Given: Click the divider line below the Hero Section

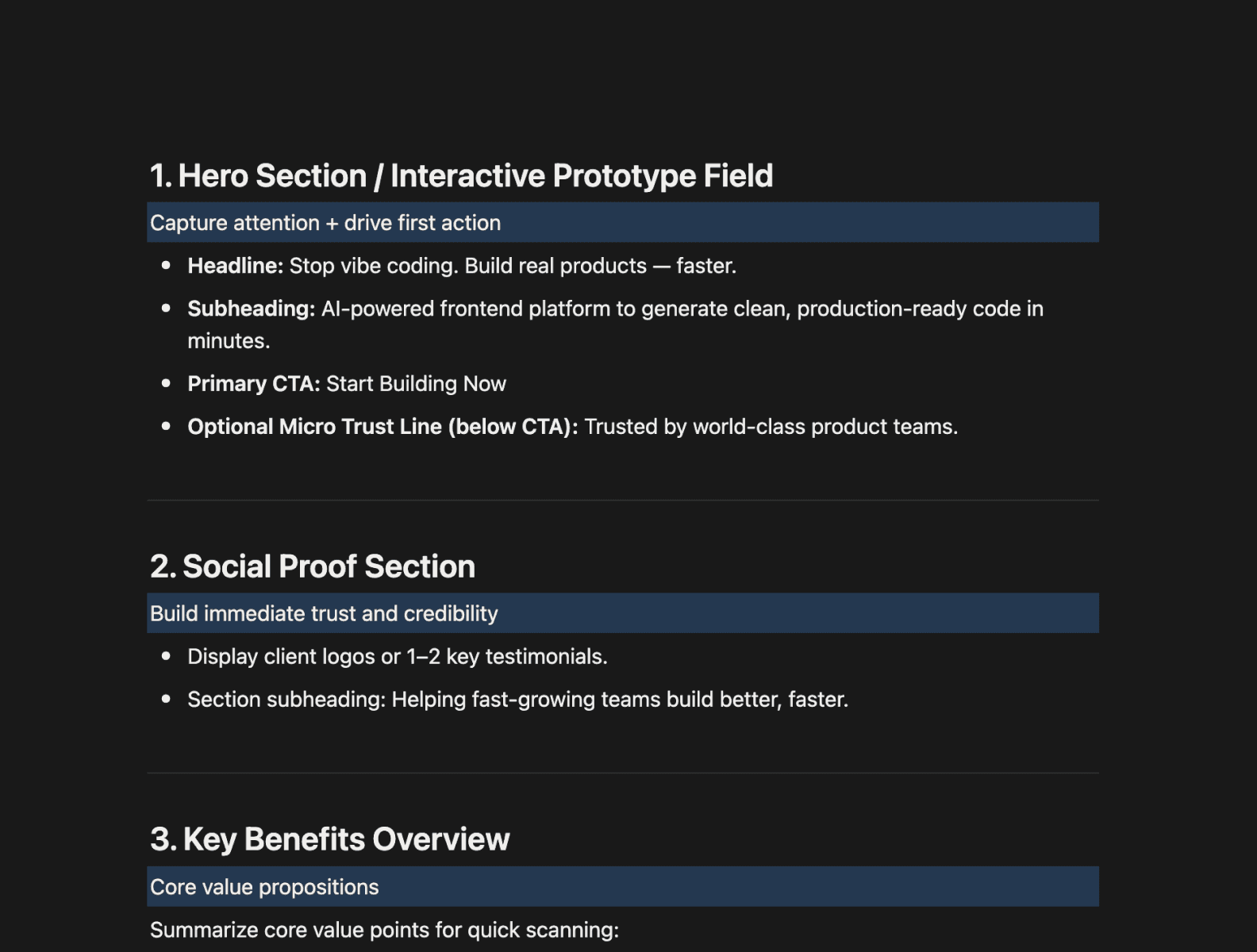Looking at the screenshot, I should [x=623, y=501].
